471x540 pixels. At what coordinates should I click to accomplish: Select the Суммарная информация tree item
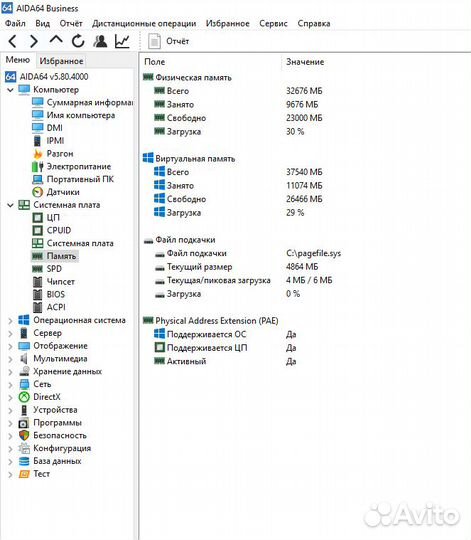[x=83, y=102]
